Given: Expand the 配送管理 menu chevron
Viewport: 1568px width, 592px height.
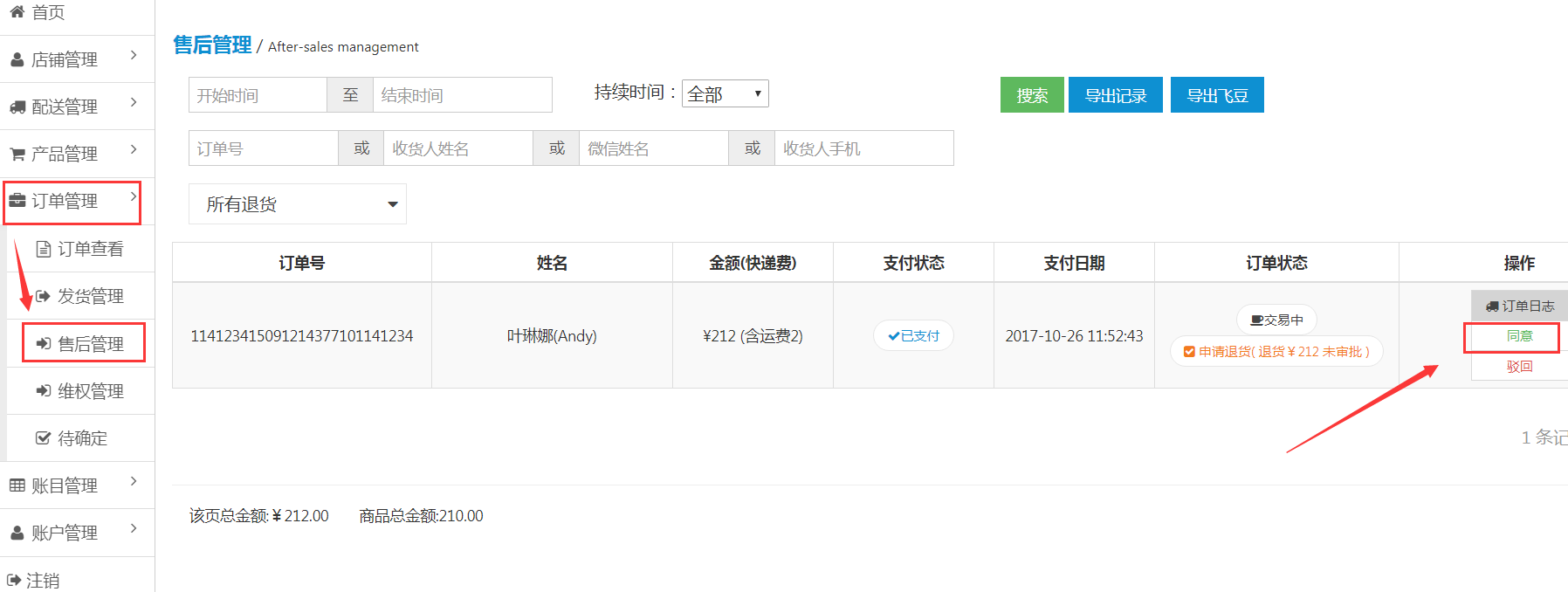Looking at the screenshot, I should click(134, 102).
